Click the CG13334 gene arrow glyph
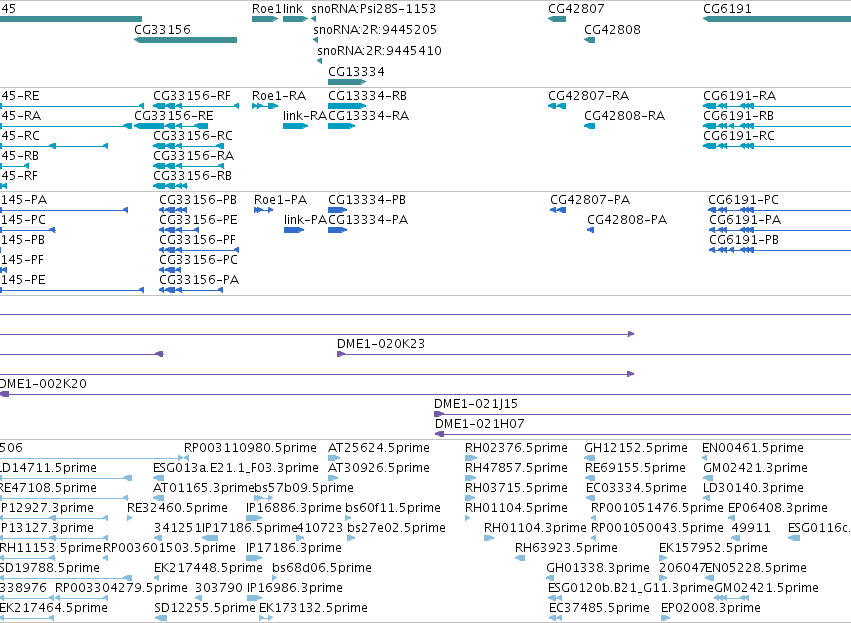This screenshot has height=623, width=851. [x=347, y=82]
